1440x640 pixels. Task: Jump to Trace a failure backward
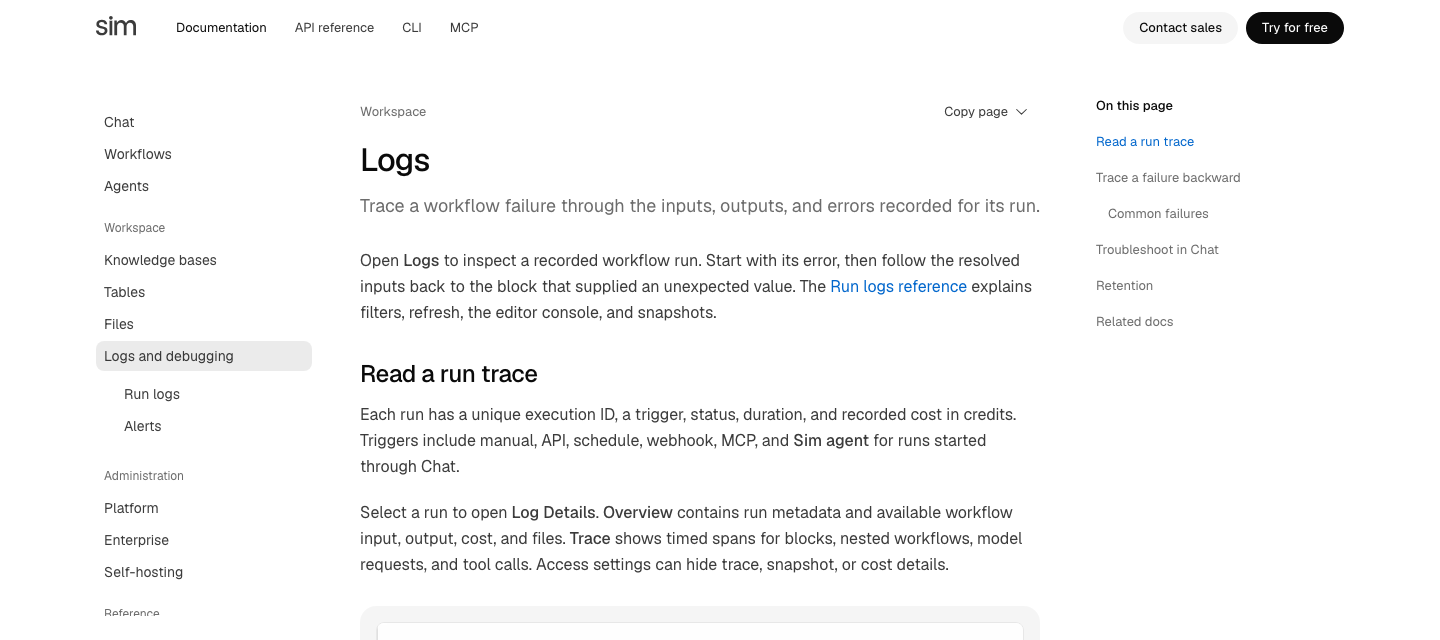pos(1168,178)
